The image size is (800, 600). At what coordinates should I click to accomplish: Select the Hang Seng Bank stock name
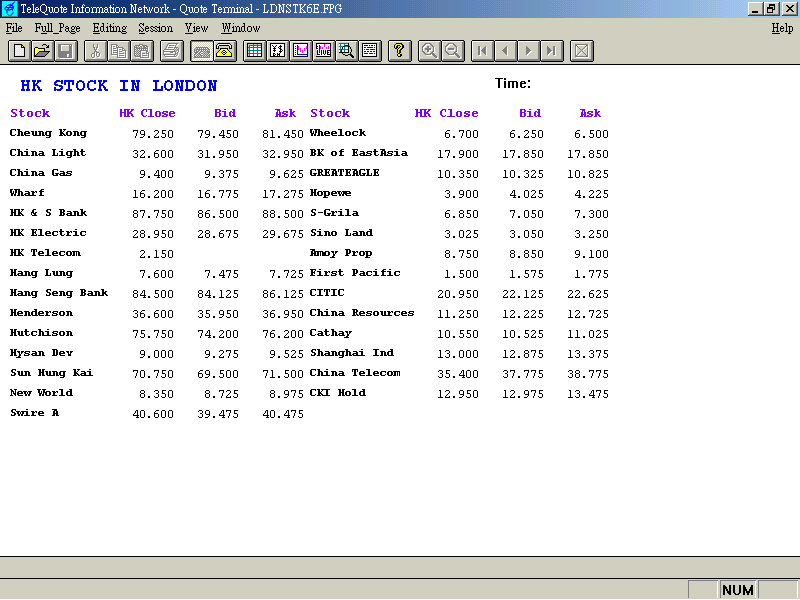[x=59, y=293]
